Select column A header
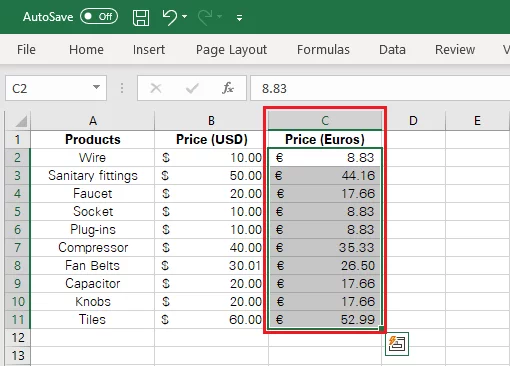This screenshot has width=510, height=366. pos(93,121)
